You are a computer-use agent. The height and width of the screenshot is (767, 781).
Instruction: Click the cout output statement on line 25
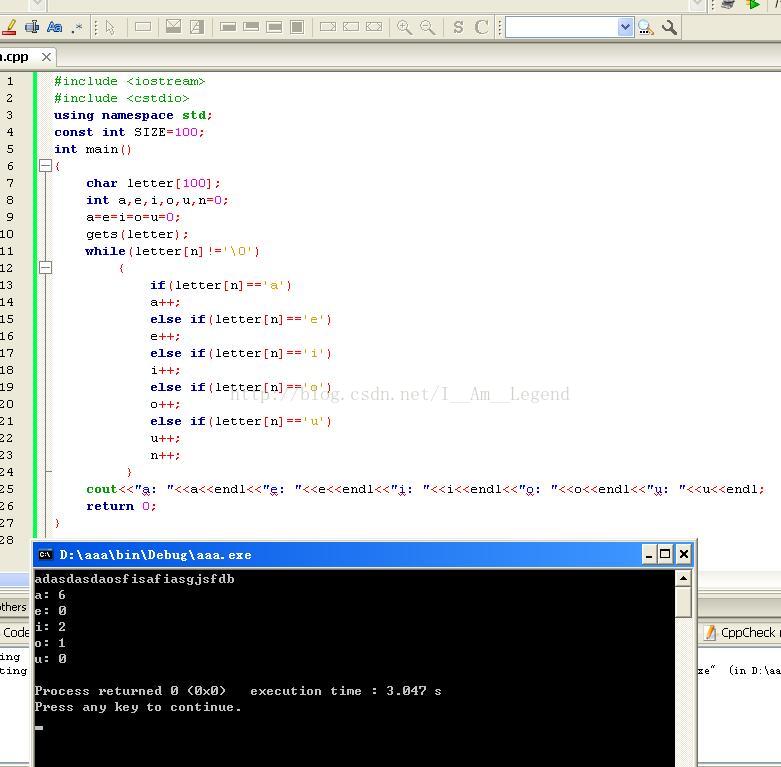coord(425,490)
